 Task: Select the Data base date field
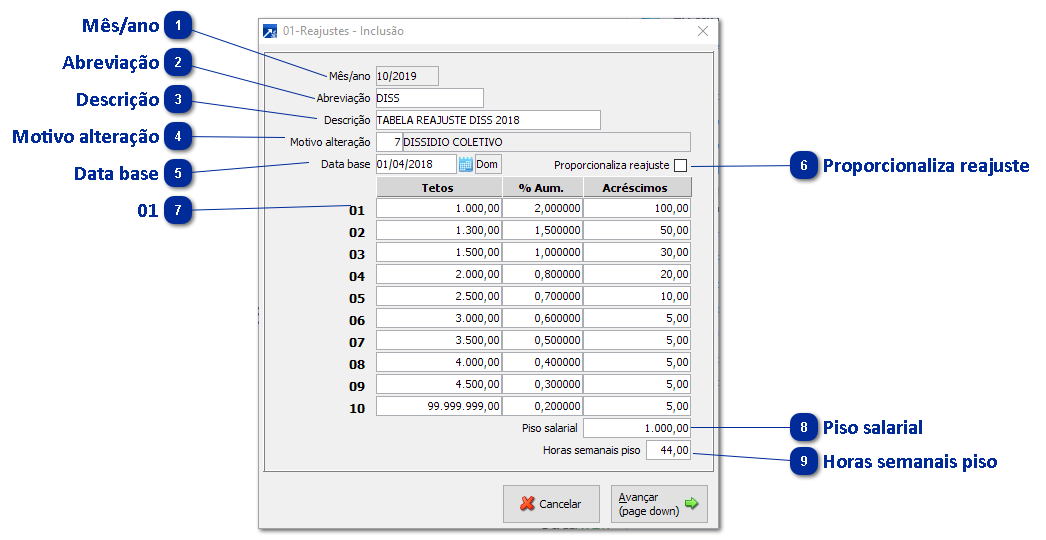pyautogui.click(x=415, y=165)
